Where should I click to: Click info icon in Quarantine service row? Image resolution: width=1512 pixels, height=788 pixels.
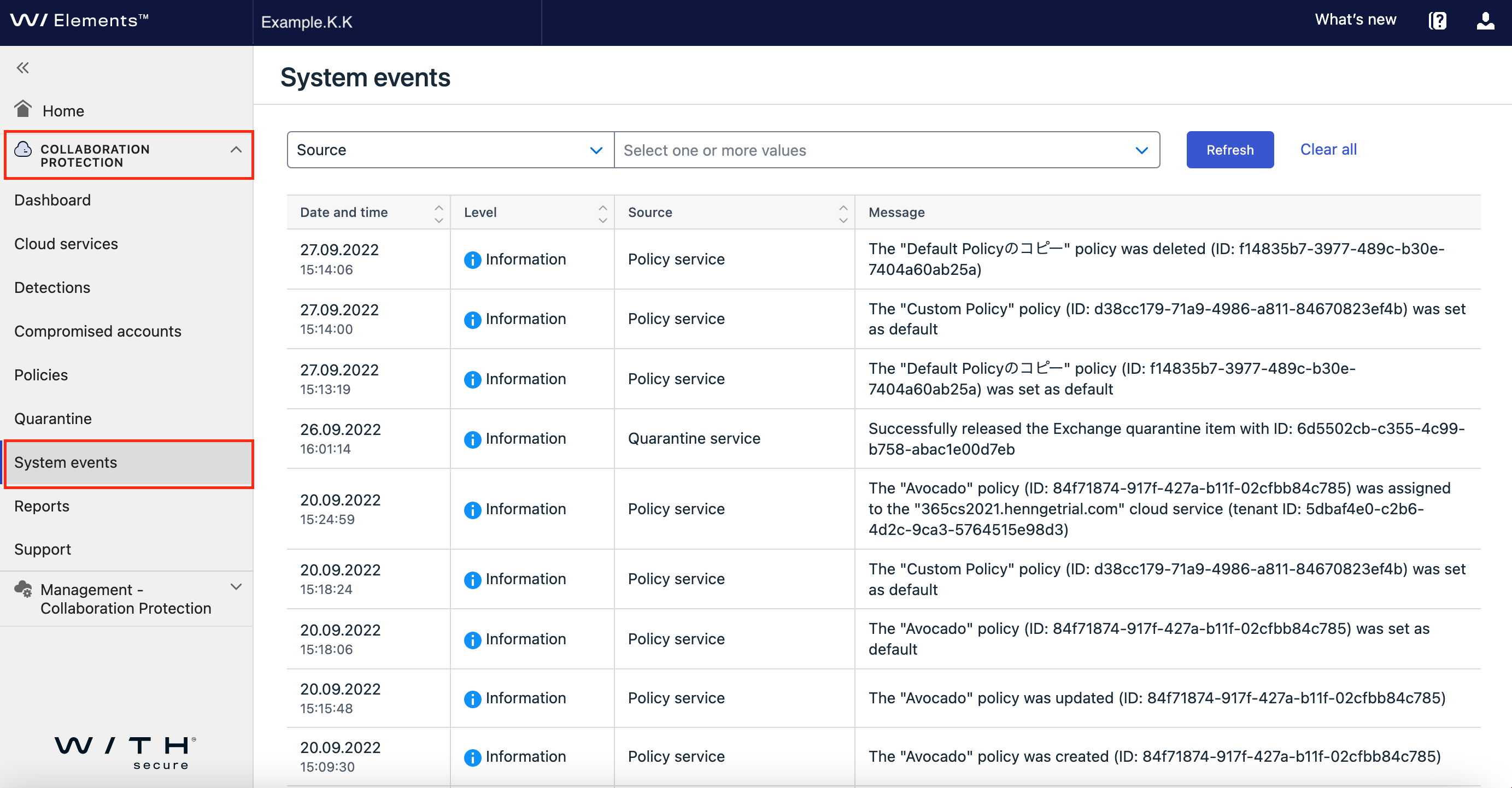tap(472, 439)
